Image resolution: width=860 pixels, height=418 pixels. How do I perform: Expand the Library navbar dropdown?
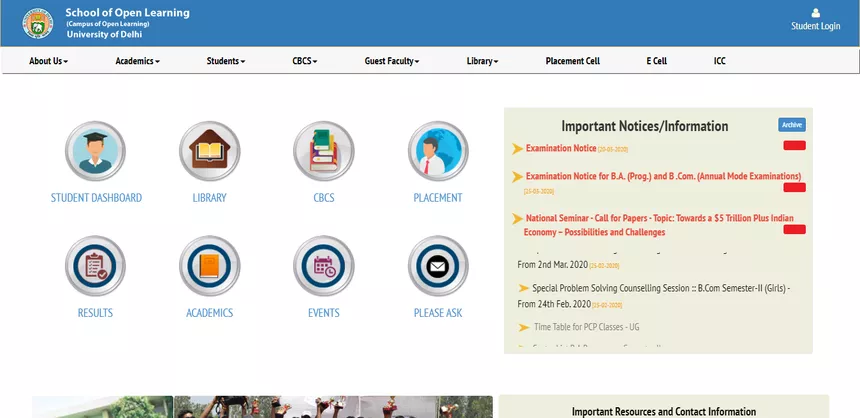click(482, 61)
